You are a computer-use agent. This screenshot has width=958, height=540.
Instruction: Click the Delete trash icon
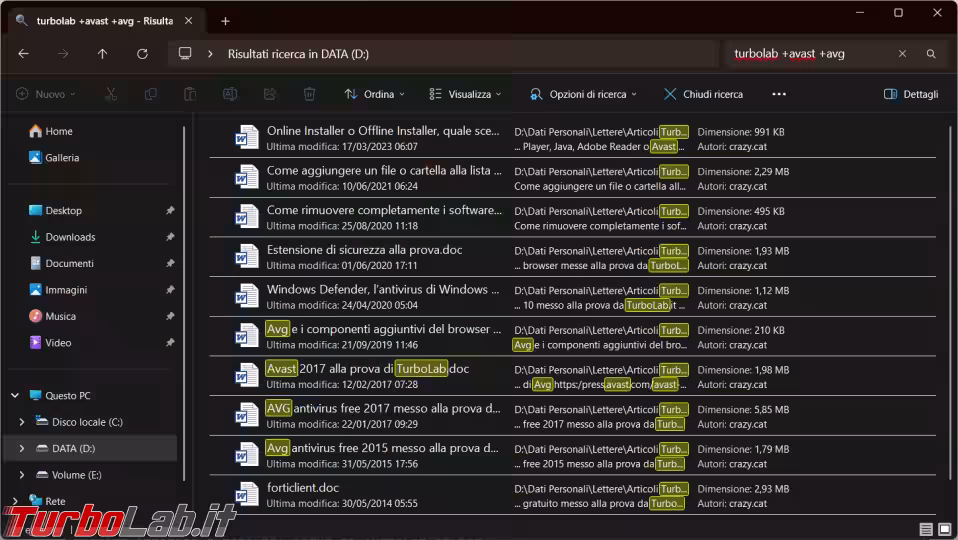309,94
